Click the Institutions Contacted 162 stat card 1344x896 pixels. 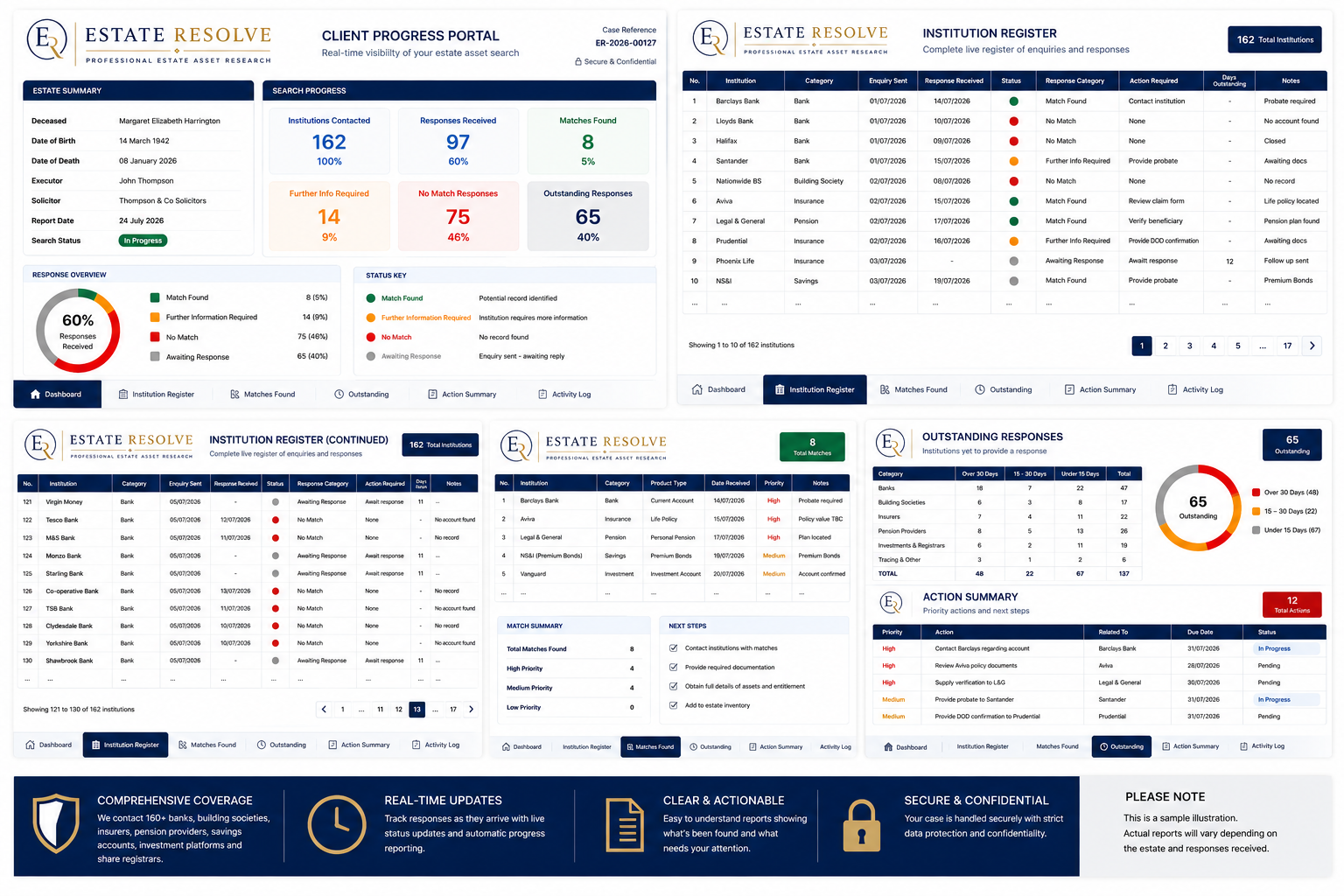click(x=329, y=141)
